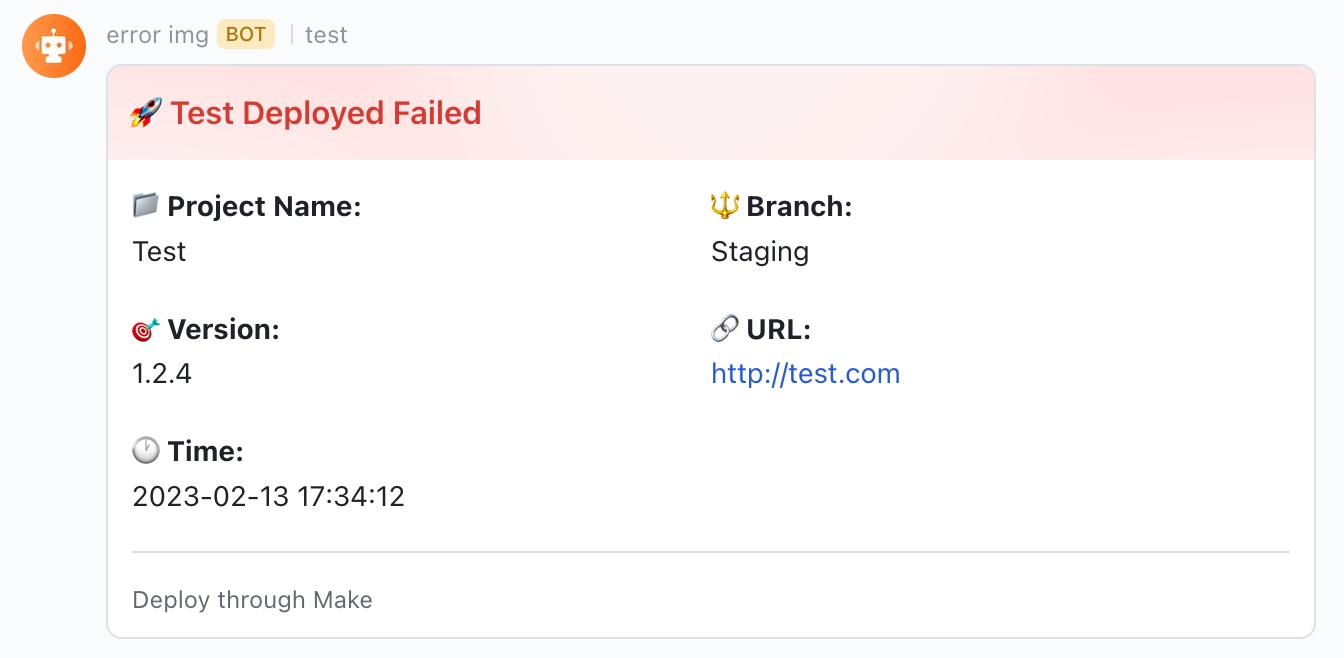This screenshot has height=658, width=1344.
Task: Click the timestamp 2023-02-13 17:34:12
Action: tap(268, 496)
